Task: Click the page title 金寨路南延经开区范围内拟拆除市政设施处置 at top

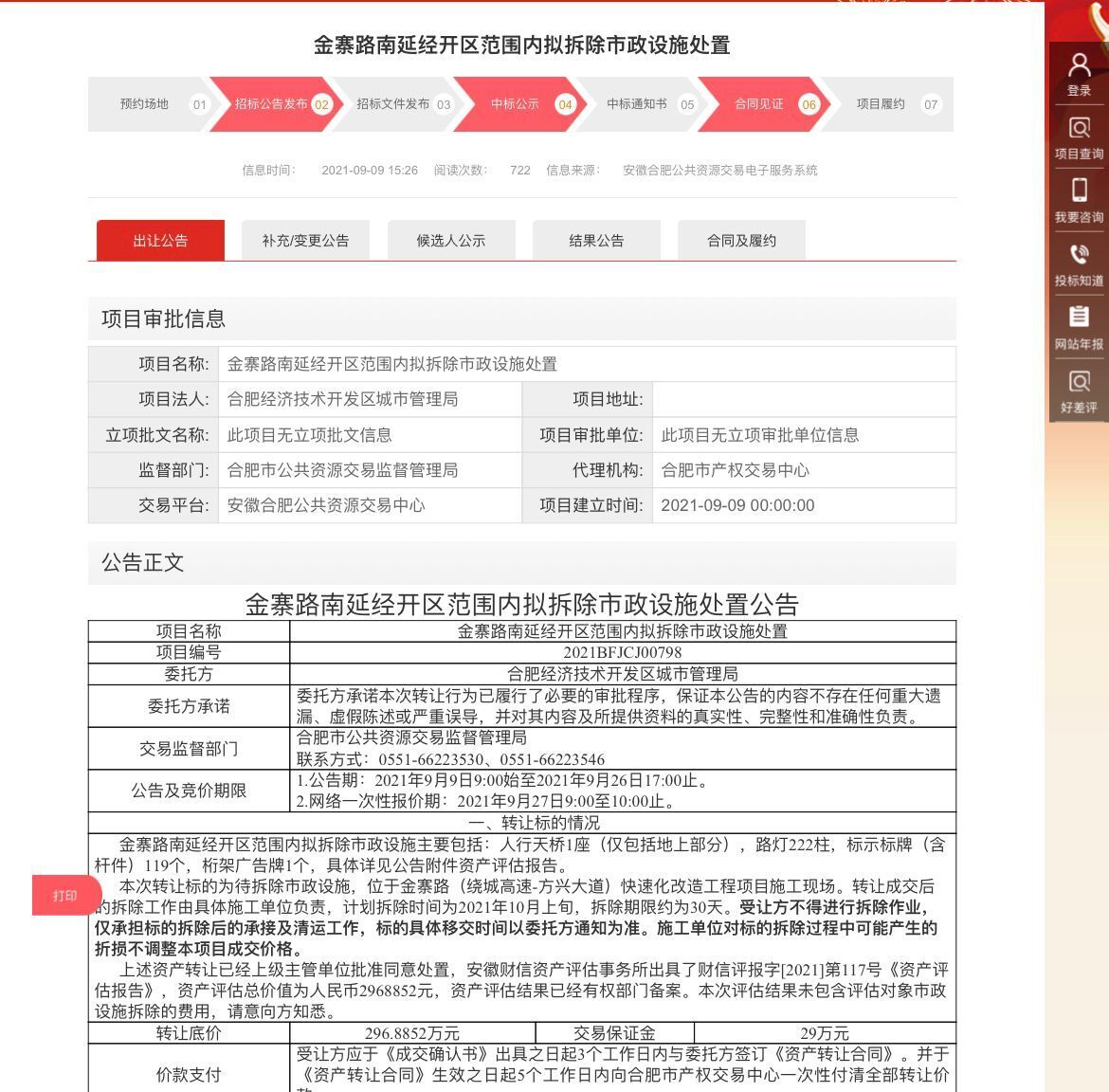Action: [x=522, y=45]
